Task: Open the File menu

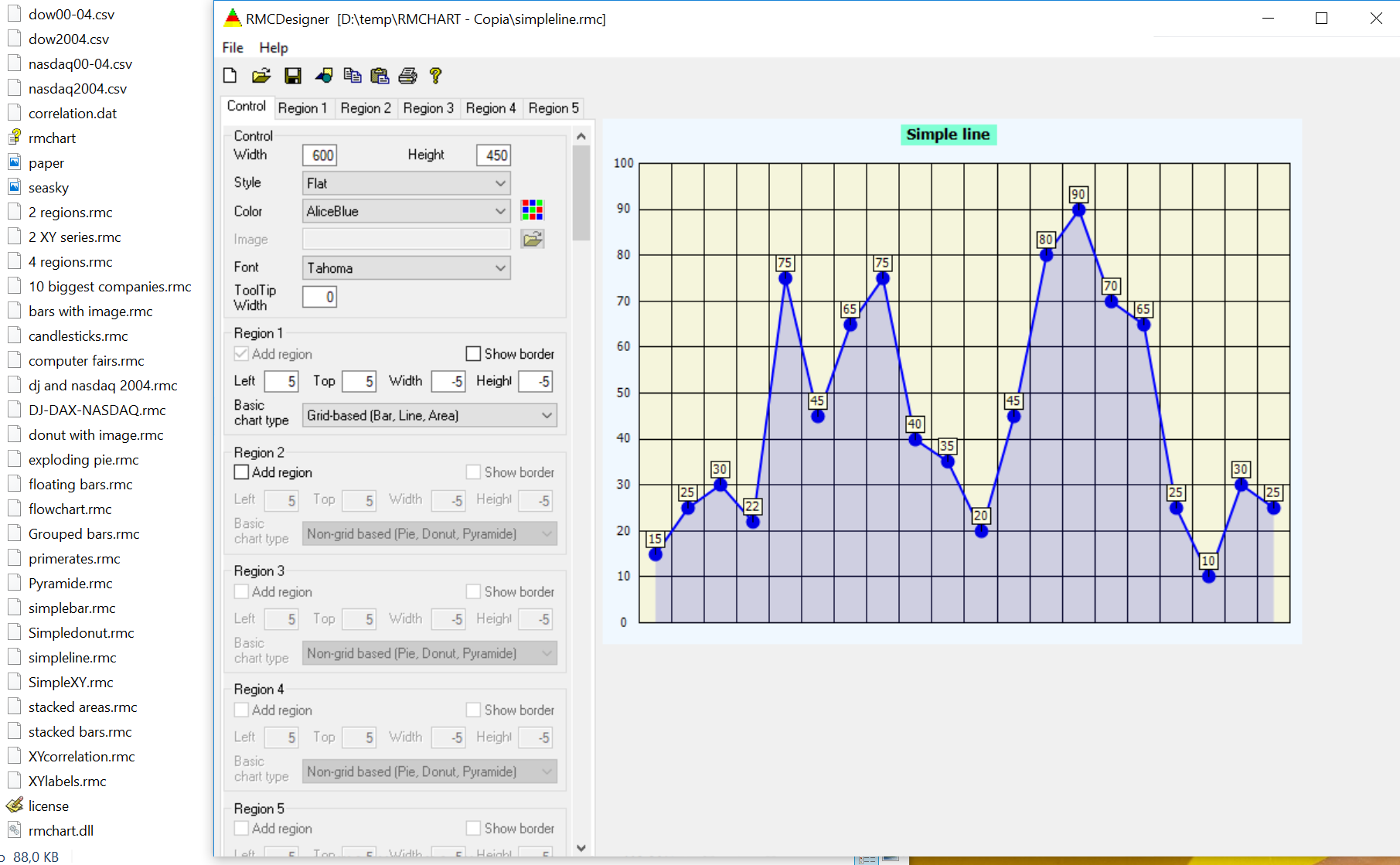Action: pyautogui.click(x=233, y=48)
